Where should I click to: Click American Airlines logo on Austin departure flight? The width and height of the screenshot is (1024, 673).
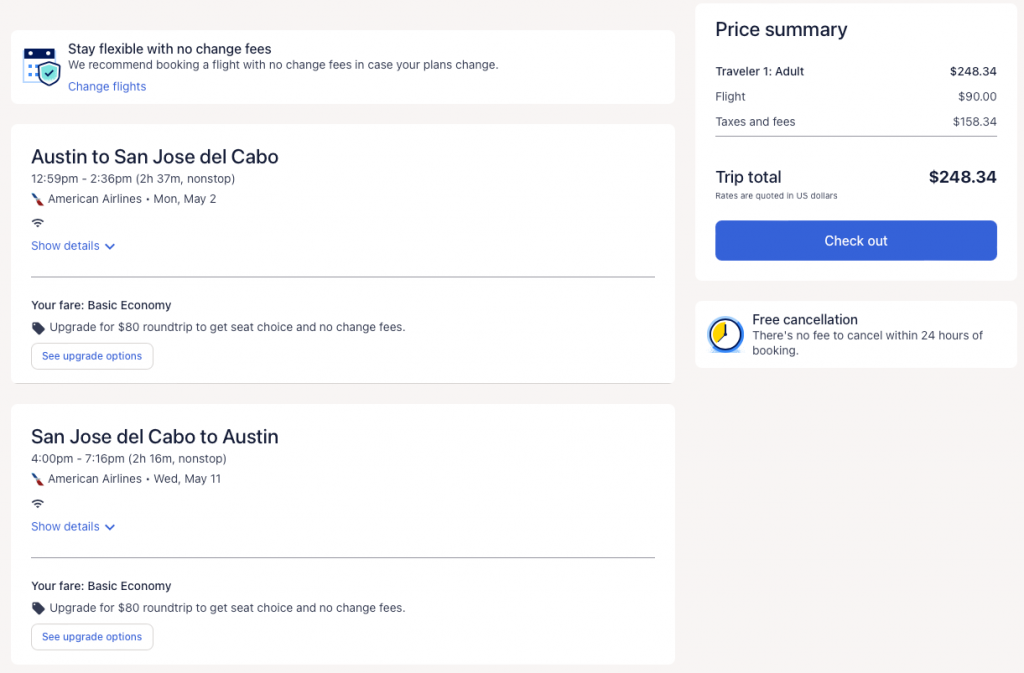pos(38,199)
